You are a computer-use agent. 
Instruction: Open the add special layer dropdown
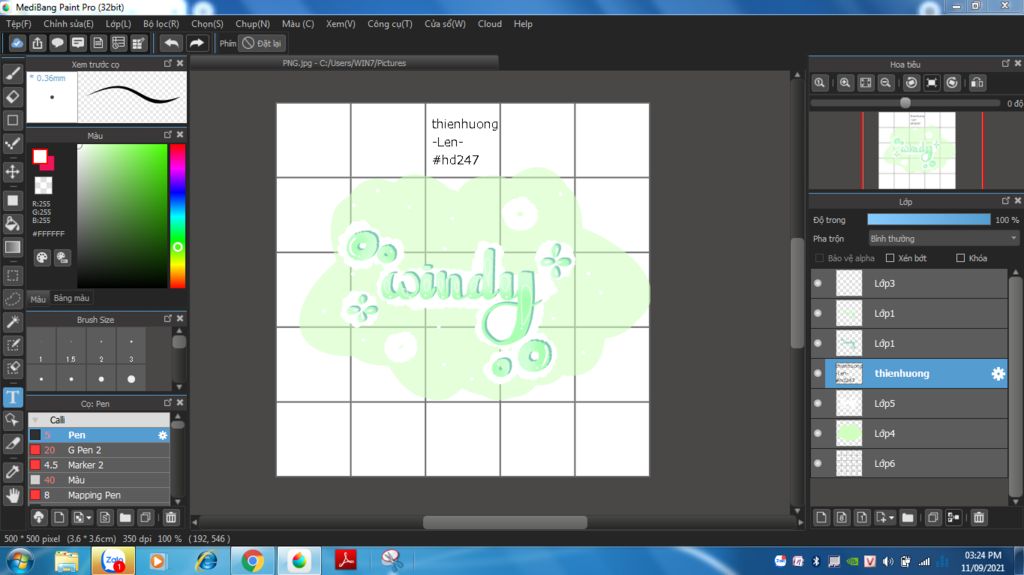[891, 518]
